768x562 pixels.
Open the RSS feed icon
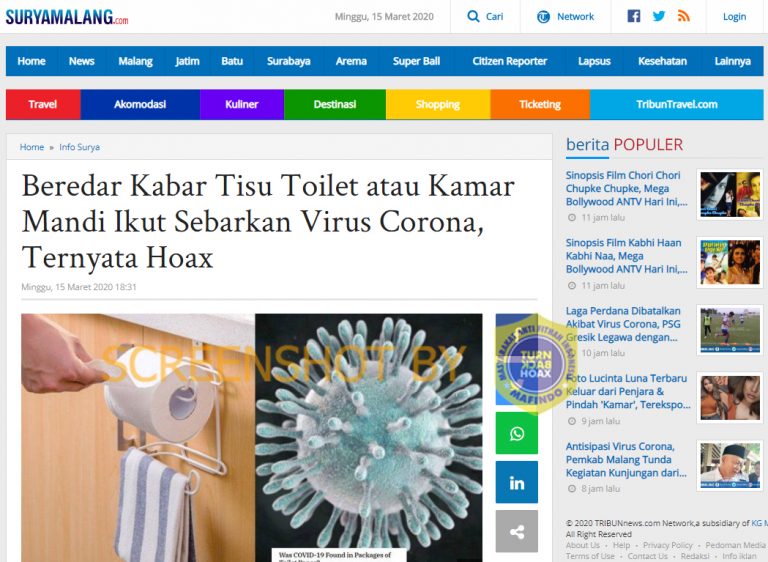684,16
